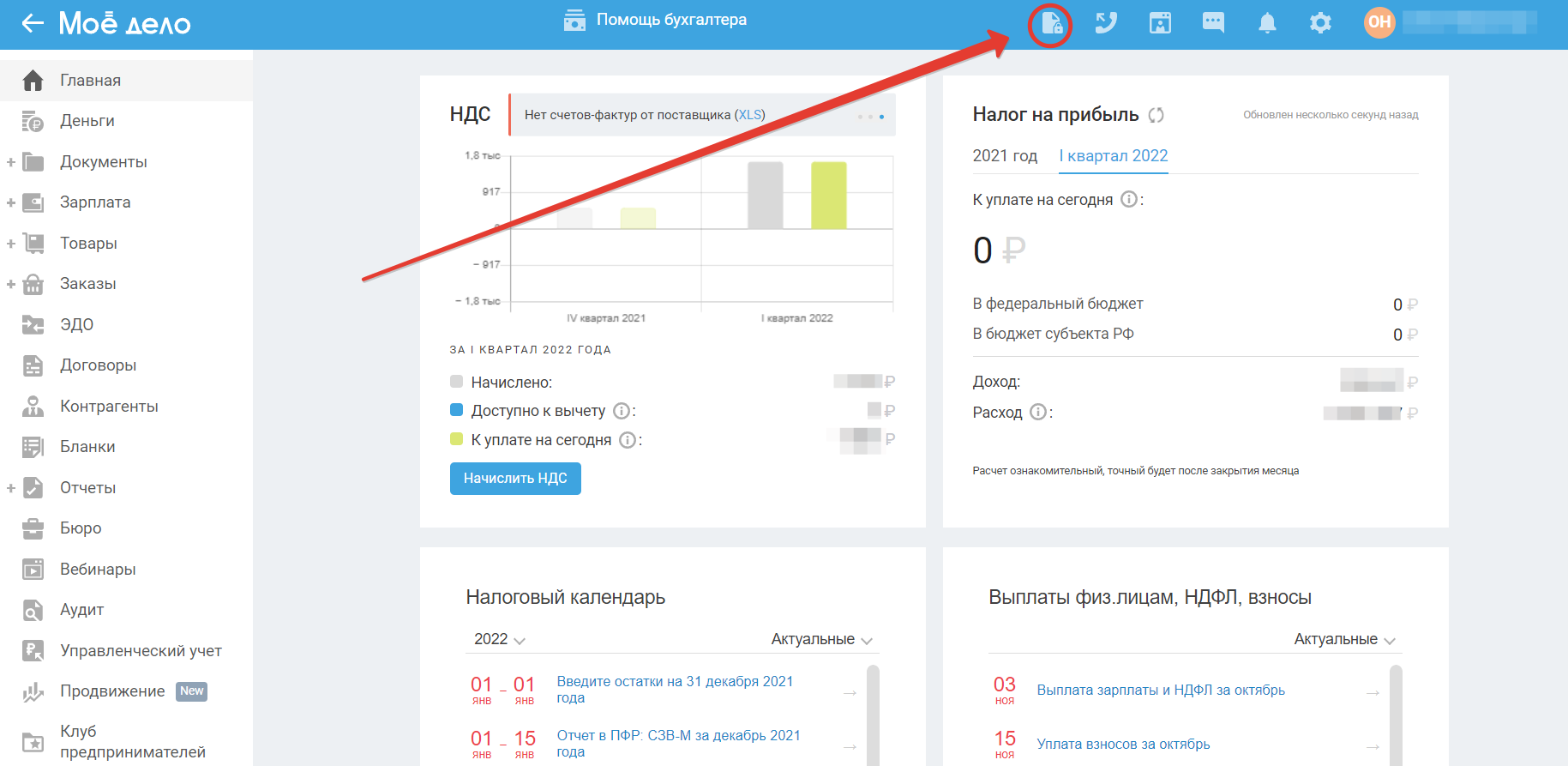1568x766 pixels.
Task: Click the Выплаты физ.лицам list scrollbar
Action: [x=1396, y=715]
